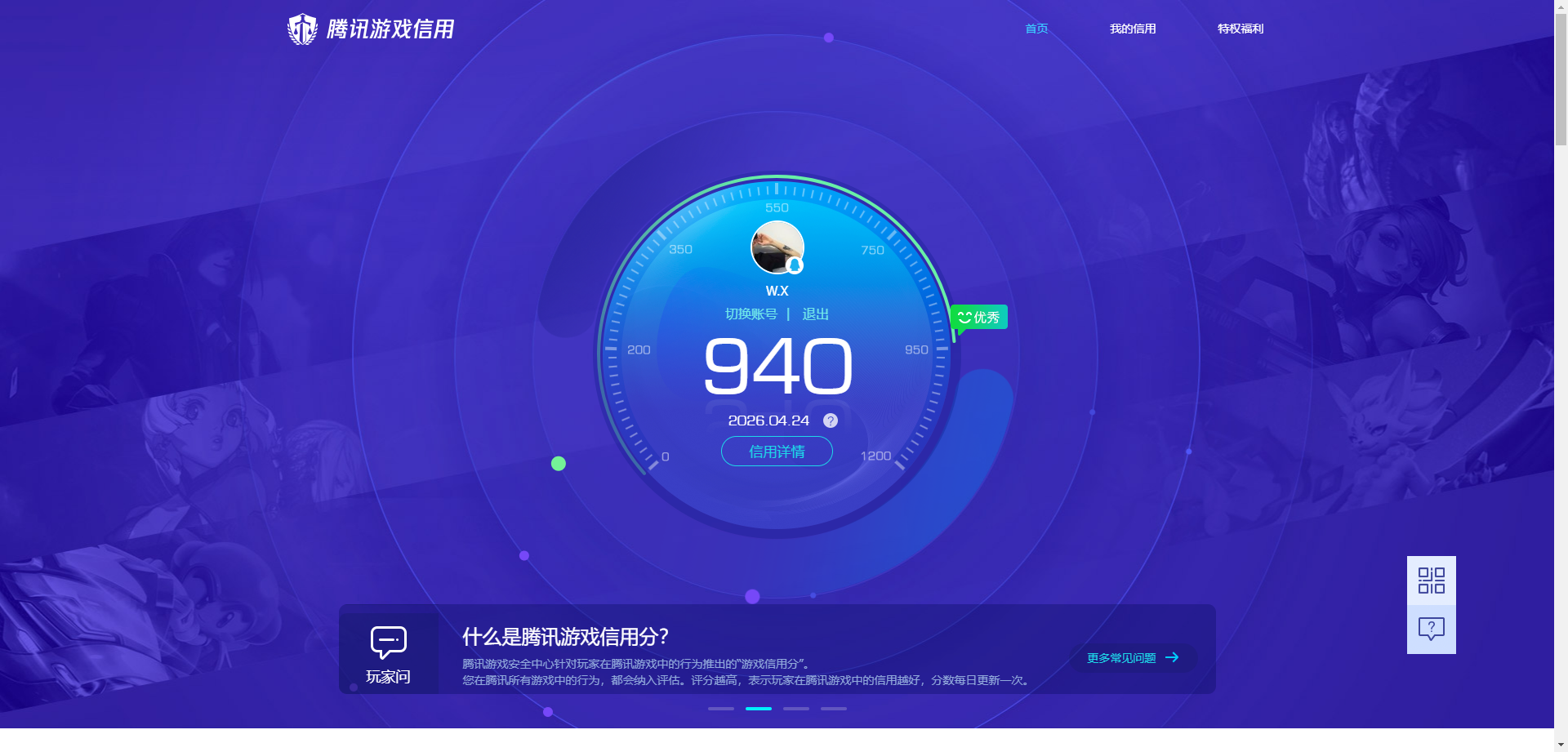The image size is (1568, 752).
Task: Click the W.X profile avatar picture
Action: tap(776, 247)
